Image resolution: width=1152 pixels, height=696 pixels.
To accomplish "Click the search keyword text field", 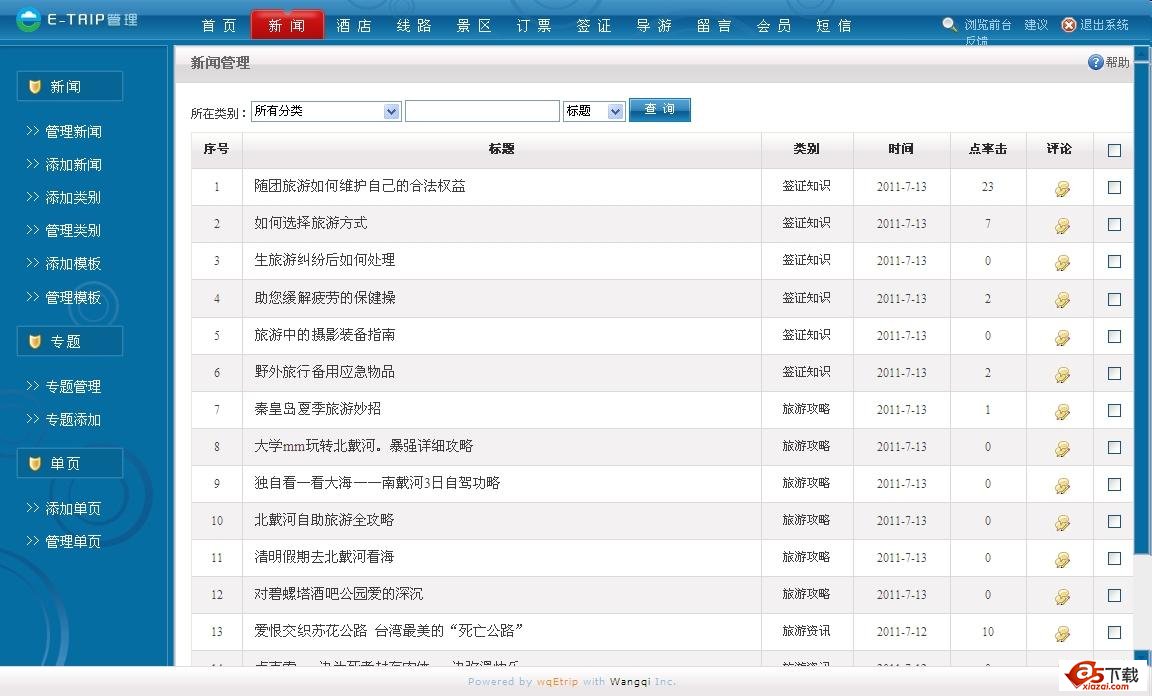I will (x=482, y=112).
